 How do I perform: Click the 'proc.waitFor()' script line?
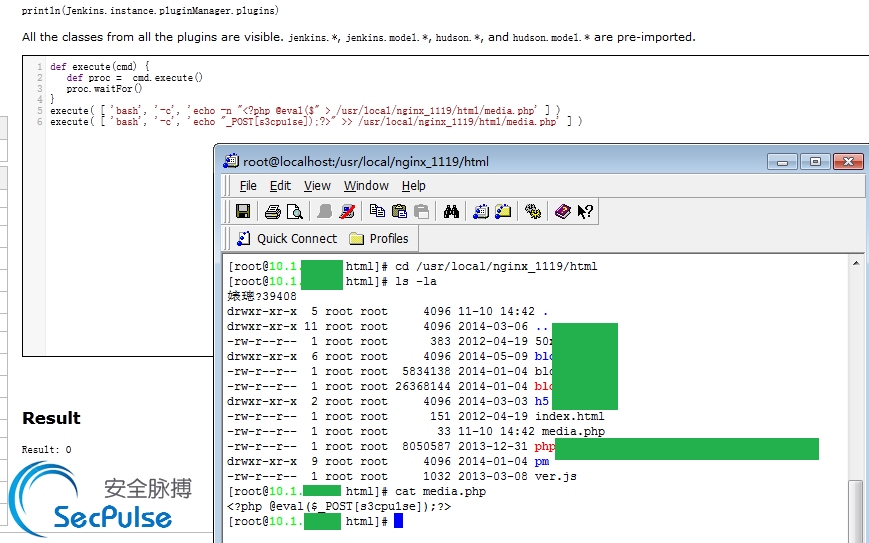point(104,89)
